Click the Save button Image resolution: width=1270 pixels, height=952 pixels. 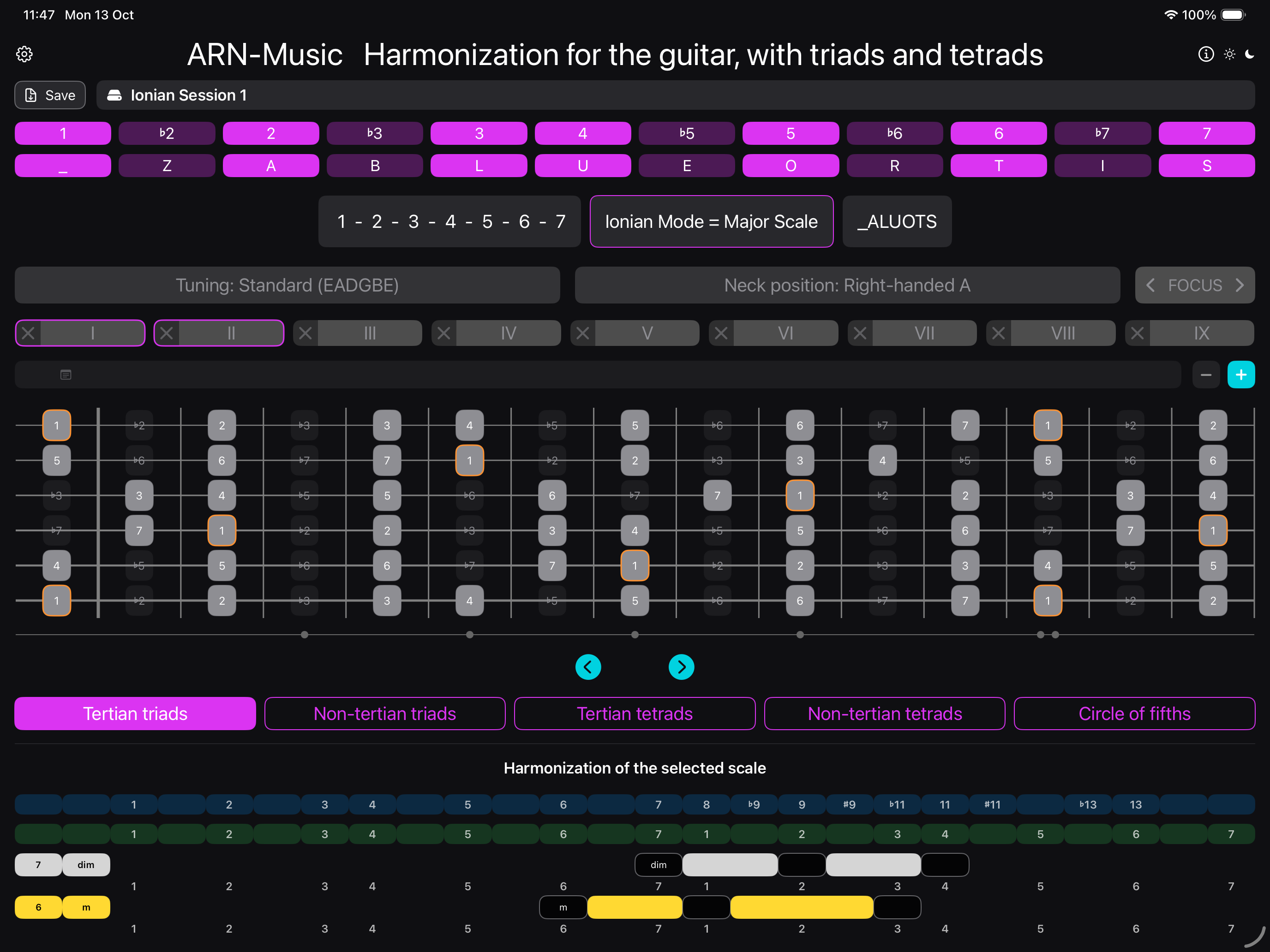pos(50,95)
